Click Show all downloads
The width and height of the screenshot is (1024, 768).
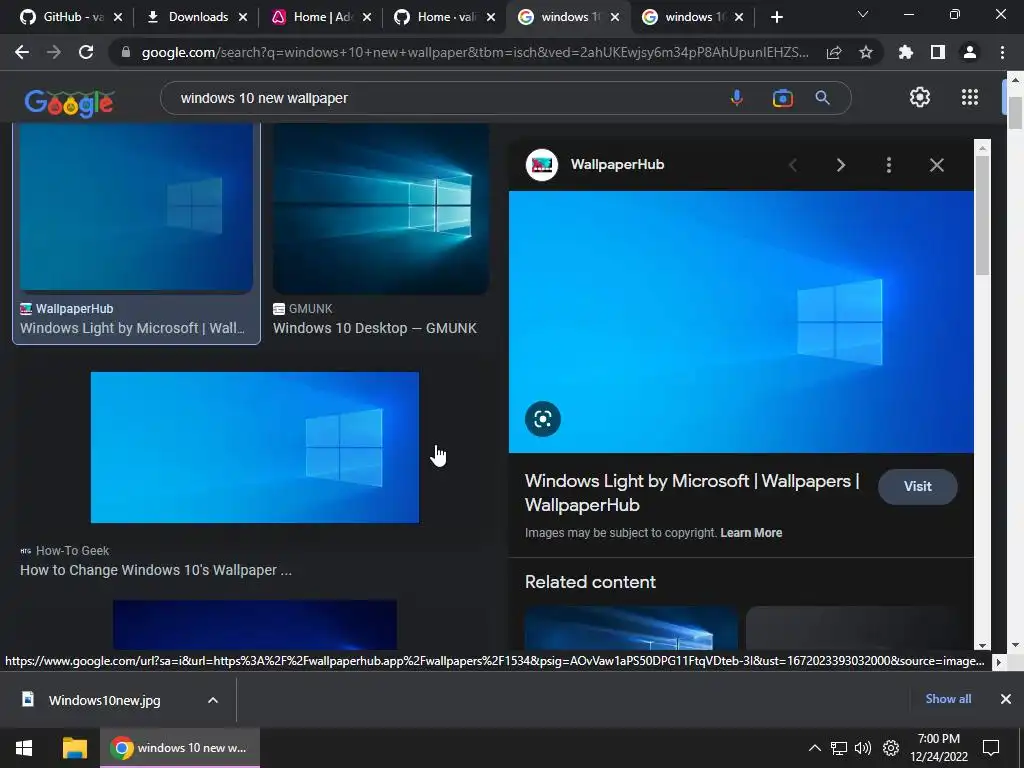(948, 699)
